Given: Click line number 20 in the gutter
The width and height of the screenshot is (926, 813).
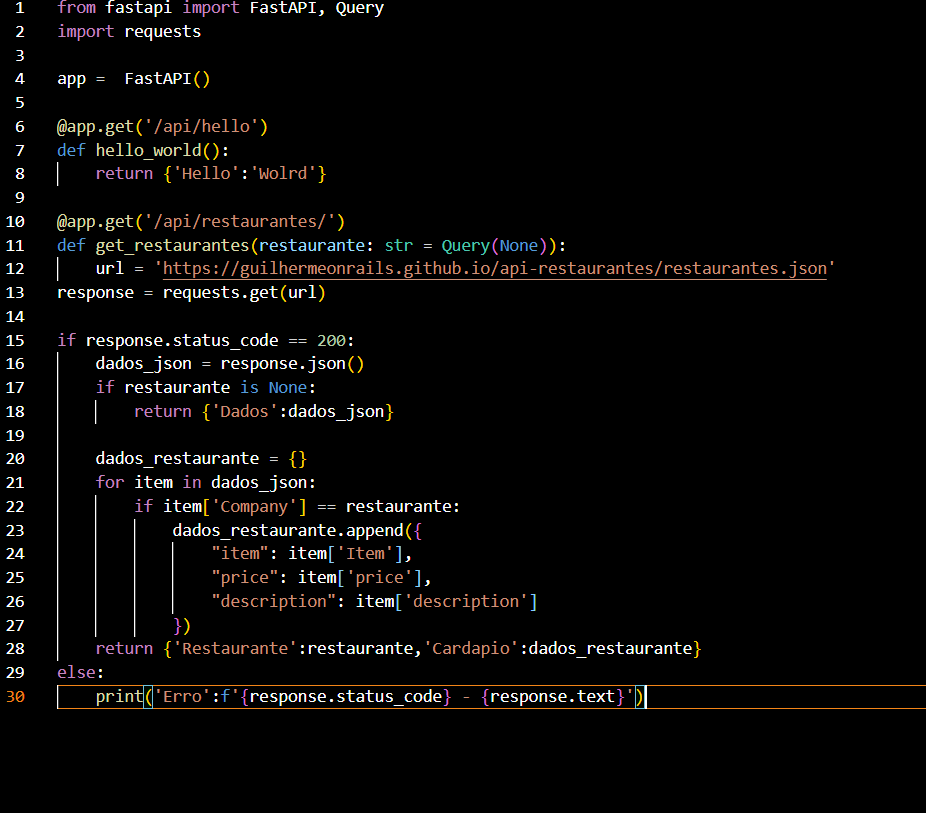Looking at the screenshot, I should [15, 459].
